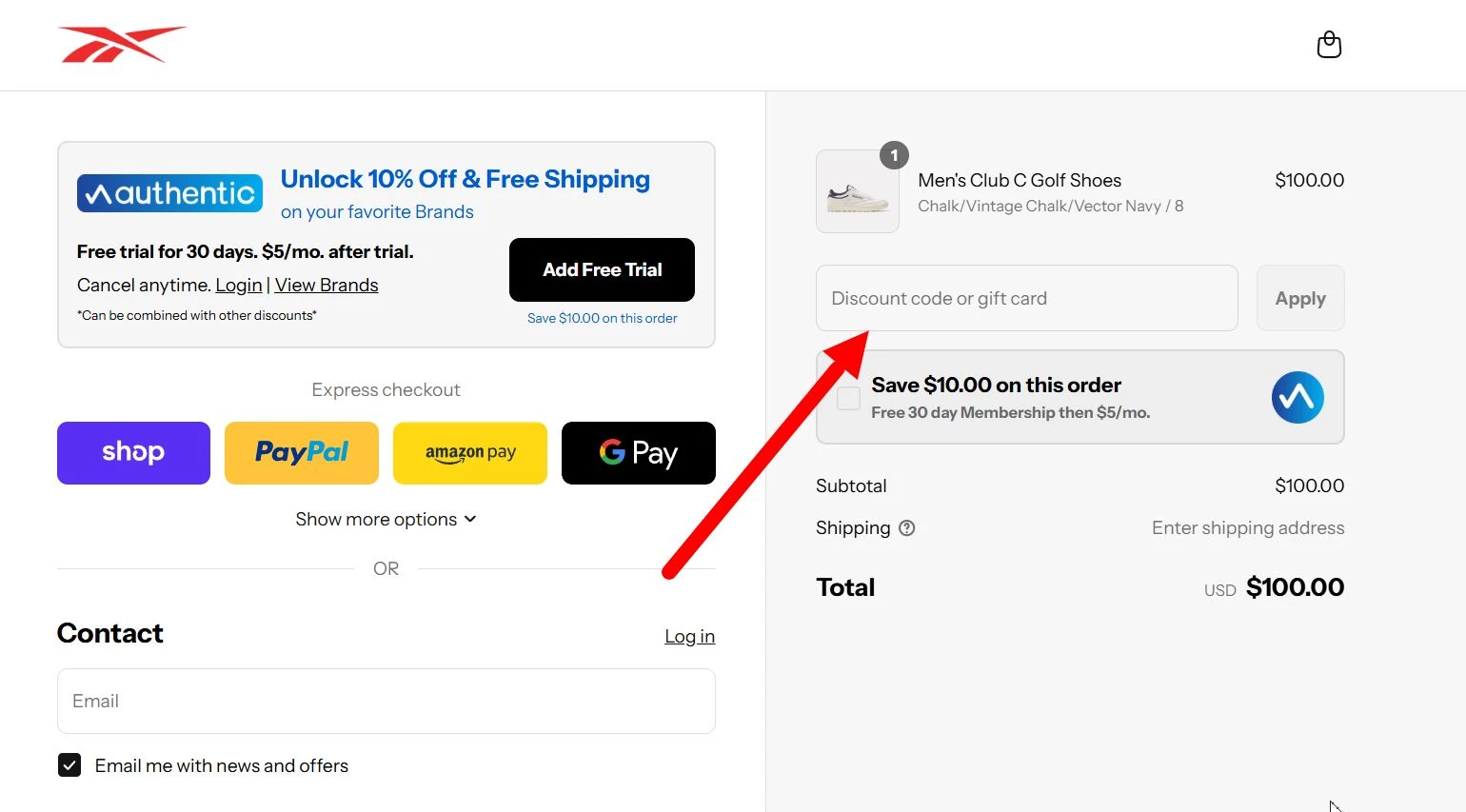
Task: Expand Show more options for express checkout
Action: click(386, 519)
